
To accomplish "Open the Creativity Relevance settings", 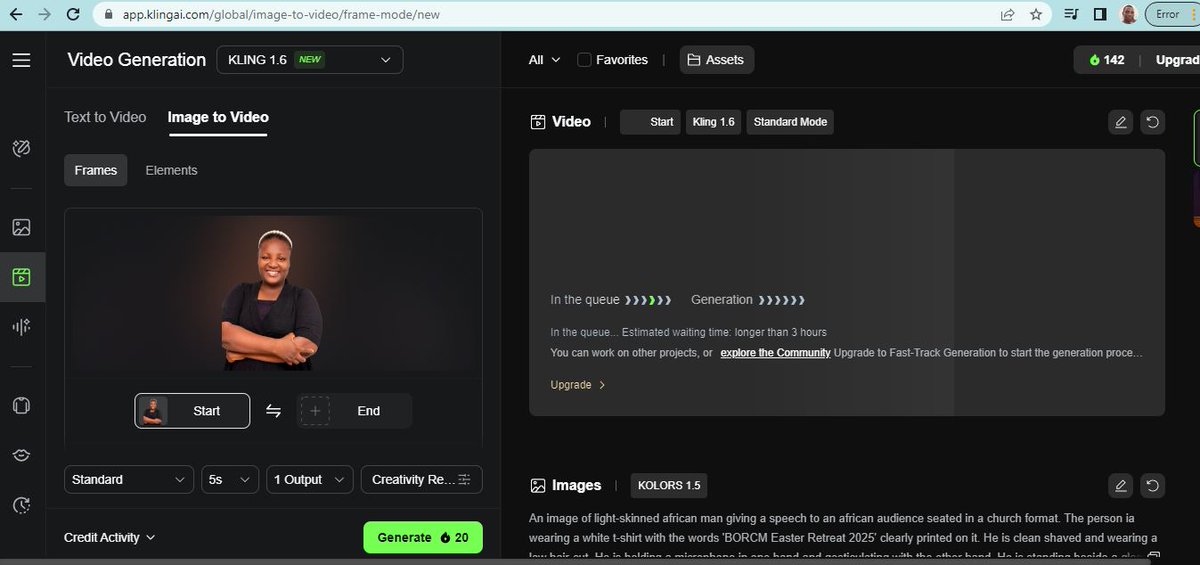I will 422,480.
